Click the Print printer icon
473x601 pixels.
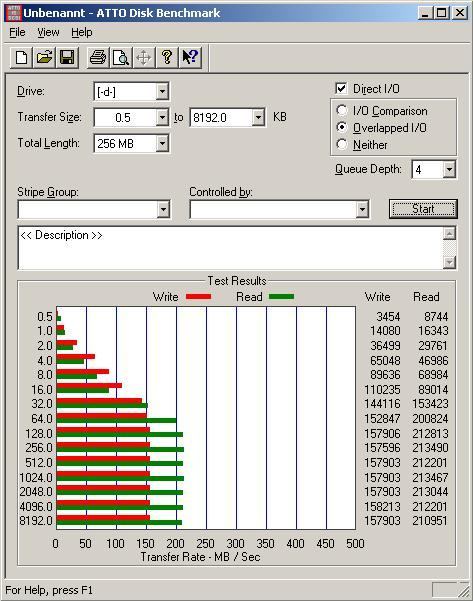98,58
